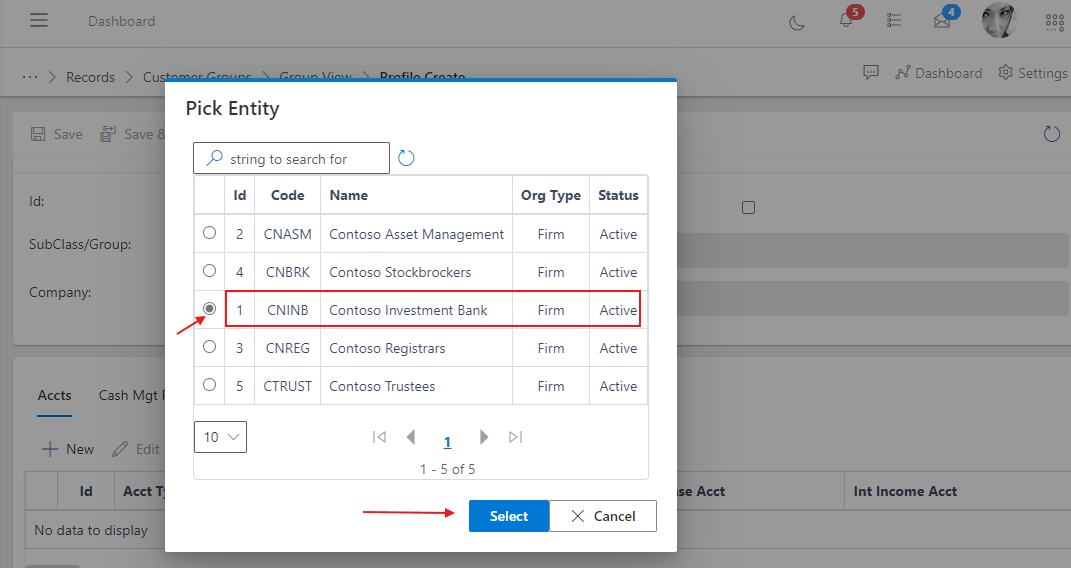1071x568 pixels.
Task: Choose the Contoso Trustees radio button
Action: (209, 385)
